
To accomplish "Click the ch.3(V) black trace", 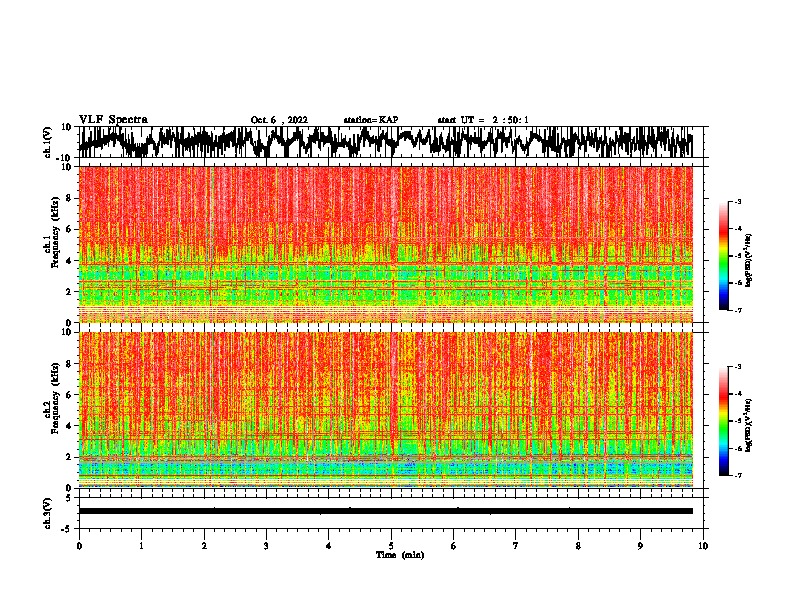I will click(385, 511).
